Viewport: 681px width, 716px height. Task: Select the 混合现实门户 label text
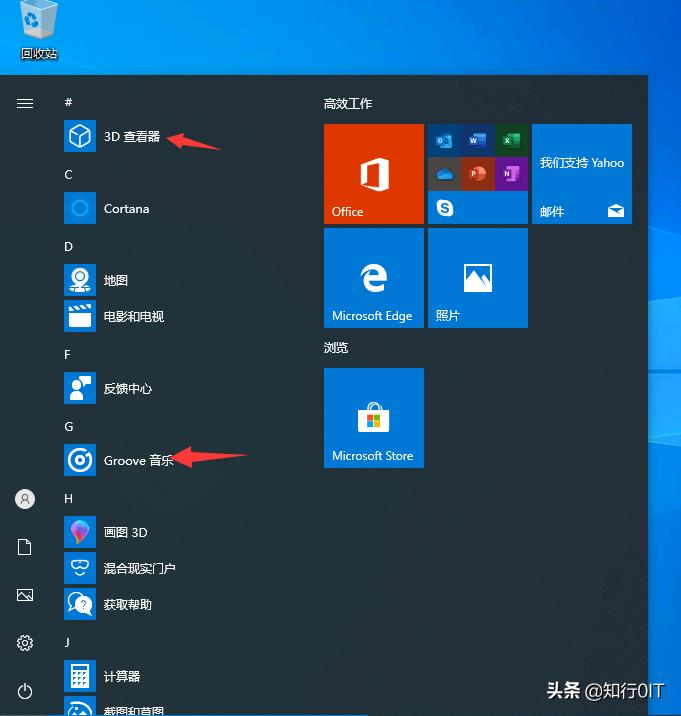point(140,569)
